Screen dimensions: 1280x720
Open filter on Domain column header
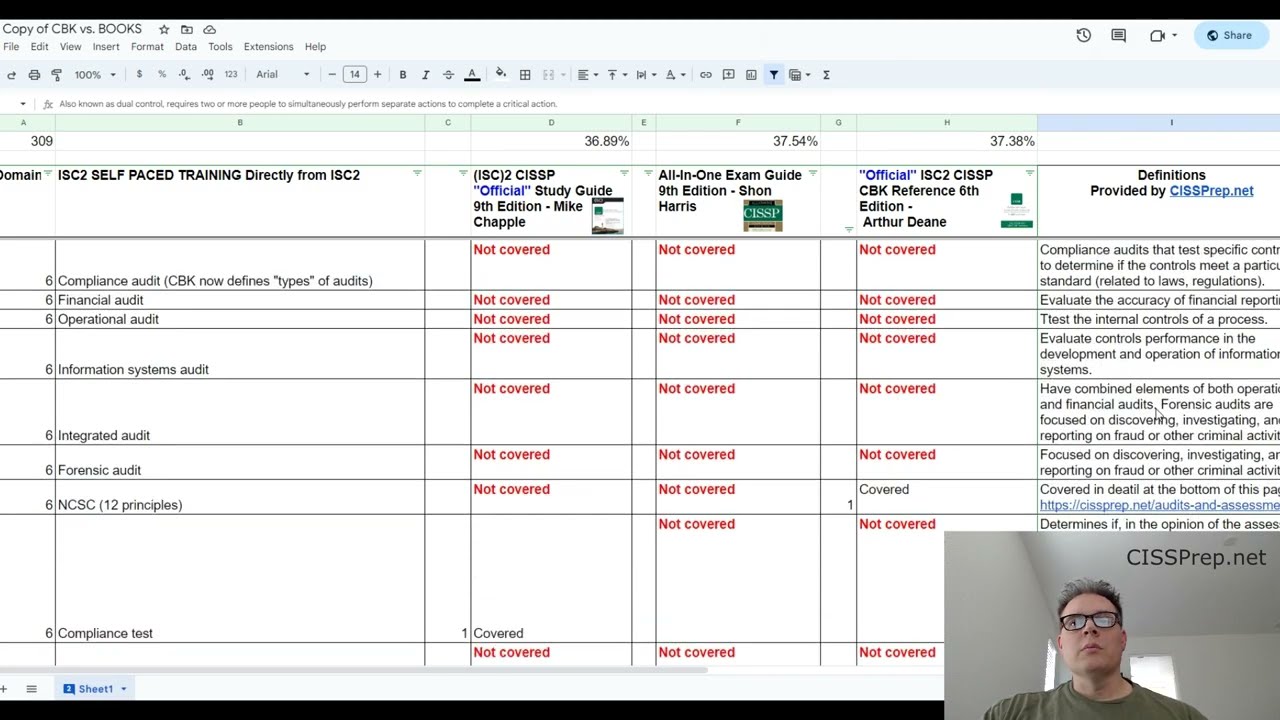point(47,174)
